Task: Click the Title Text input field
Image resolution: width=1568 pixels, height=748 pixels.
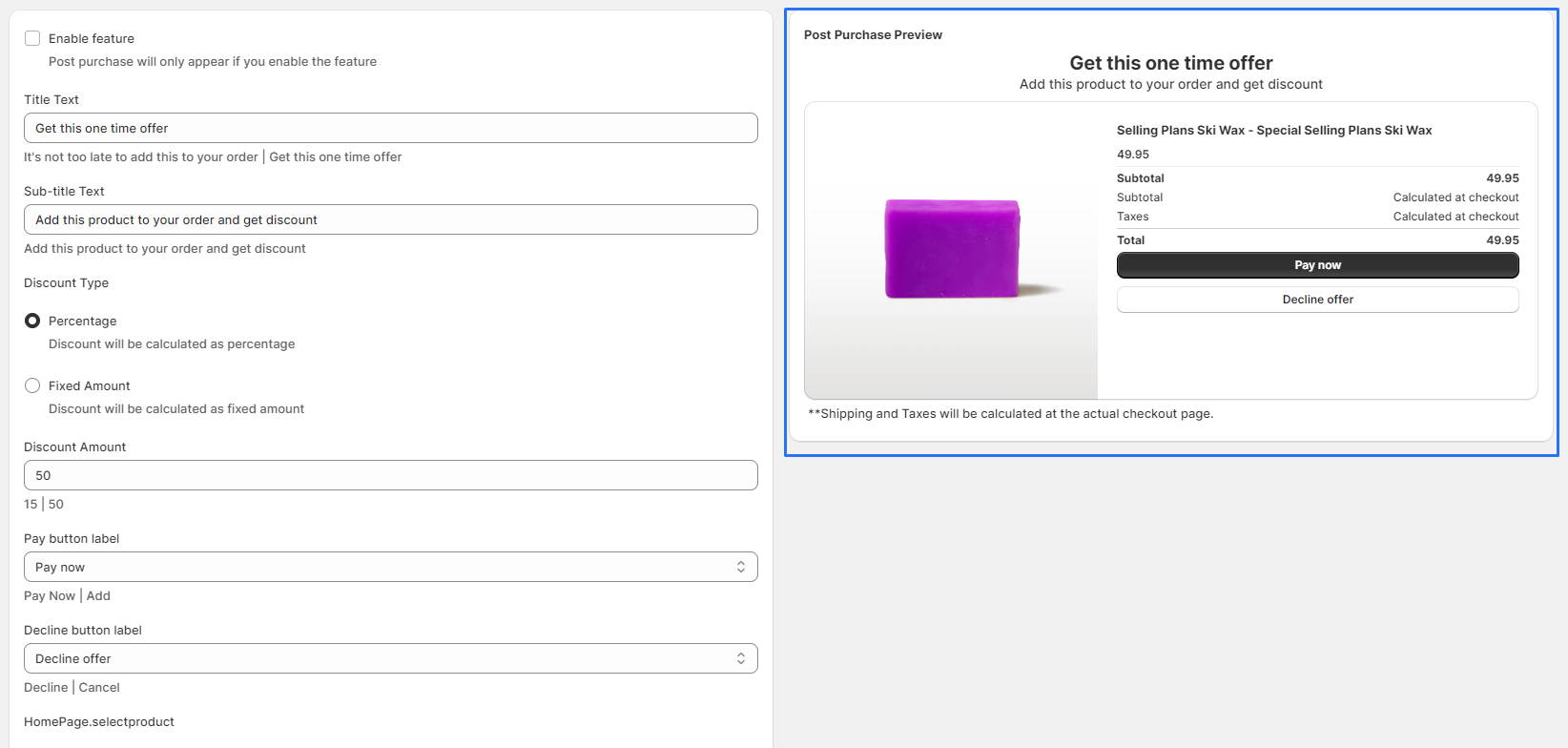Action: (390, 128)
